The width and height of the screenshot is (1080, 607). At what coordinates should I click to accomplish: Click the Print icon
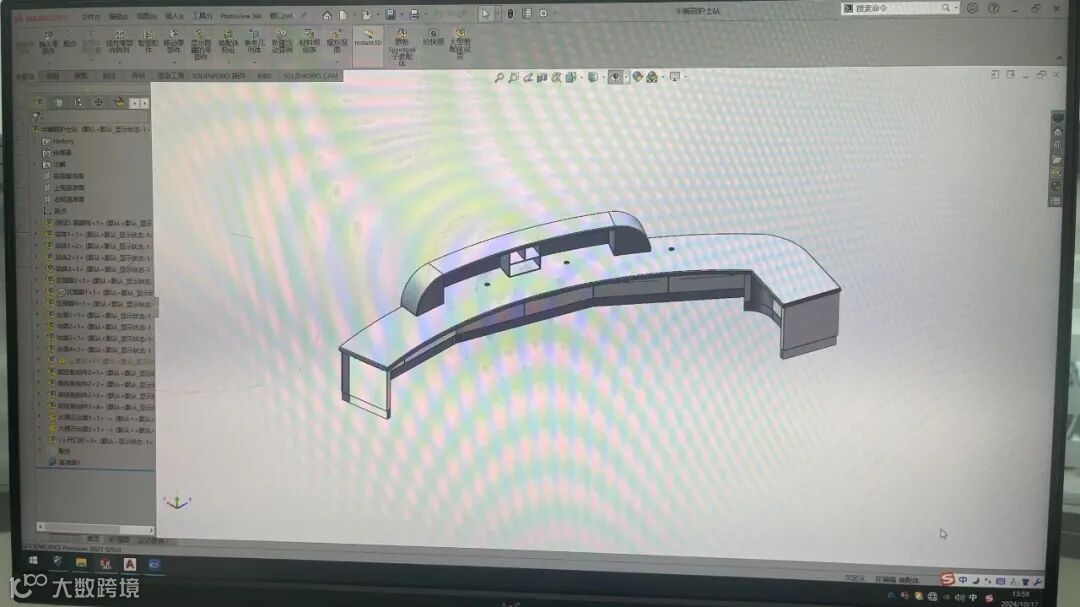click(414, 14)
